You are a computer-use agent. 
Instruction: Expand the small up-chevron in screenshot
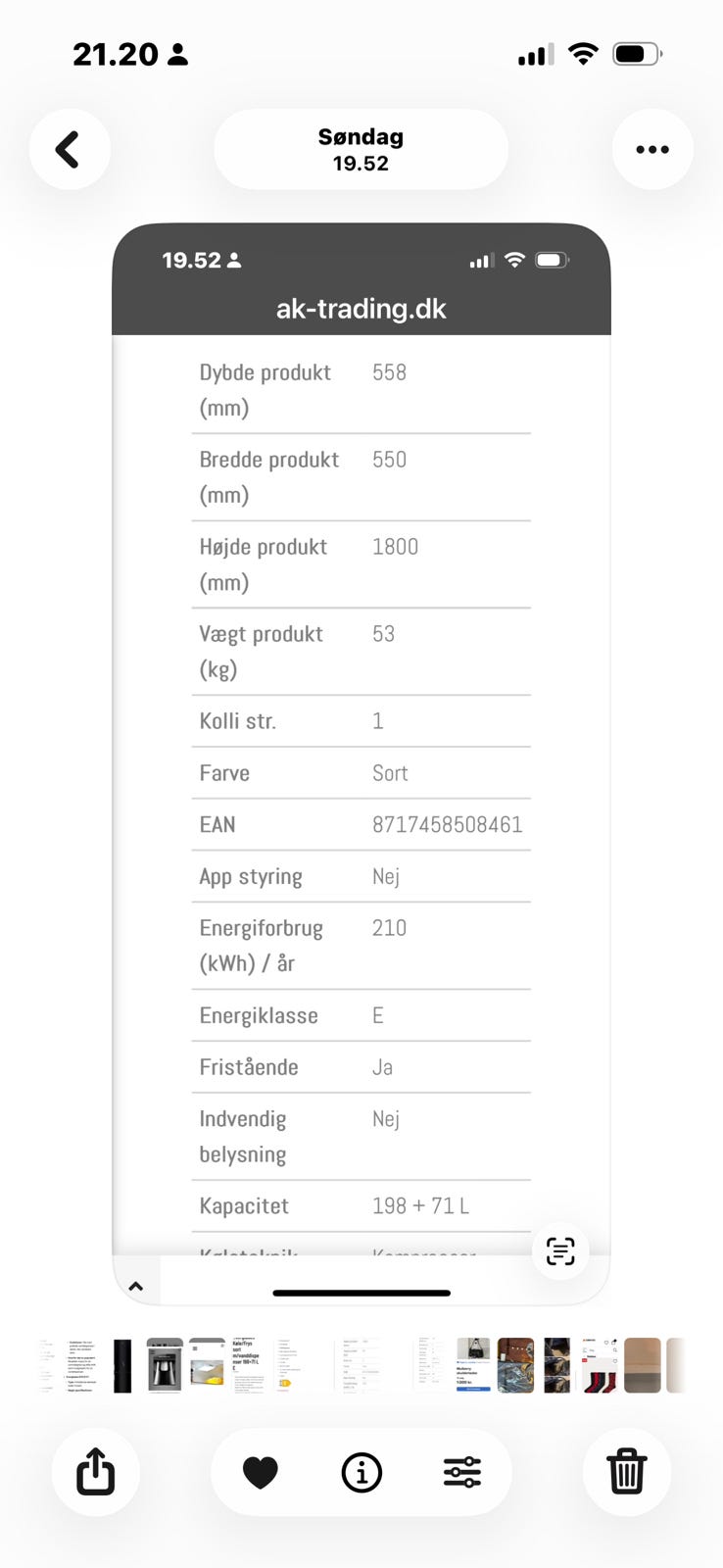(x=136, y=1287)
